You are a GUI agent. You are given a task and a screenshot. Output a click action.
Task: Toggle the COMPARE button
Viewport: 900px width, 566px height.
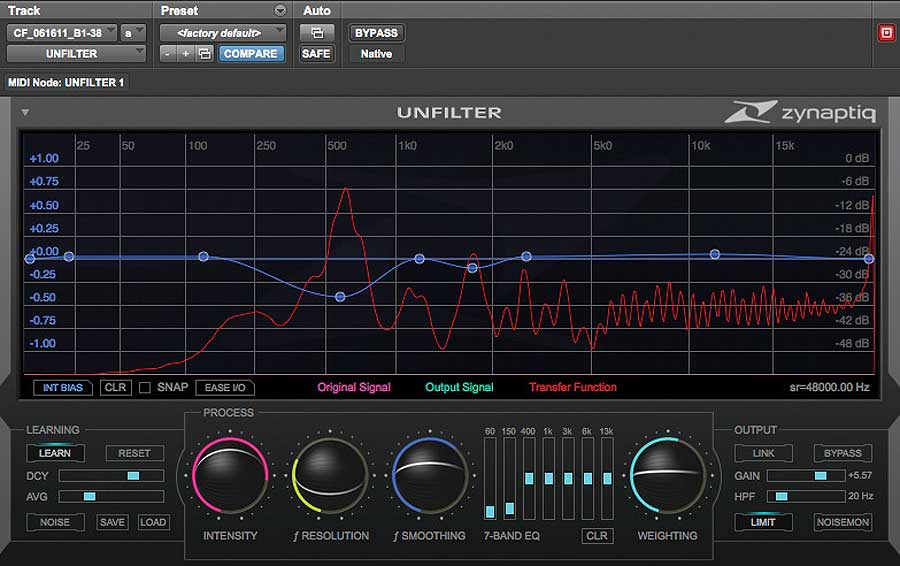250,53
